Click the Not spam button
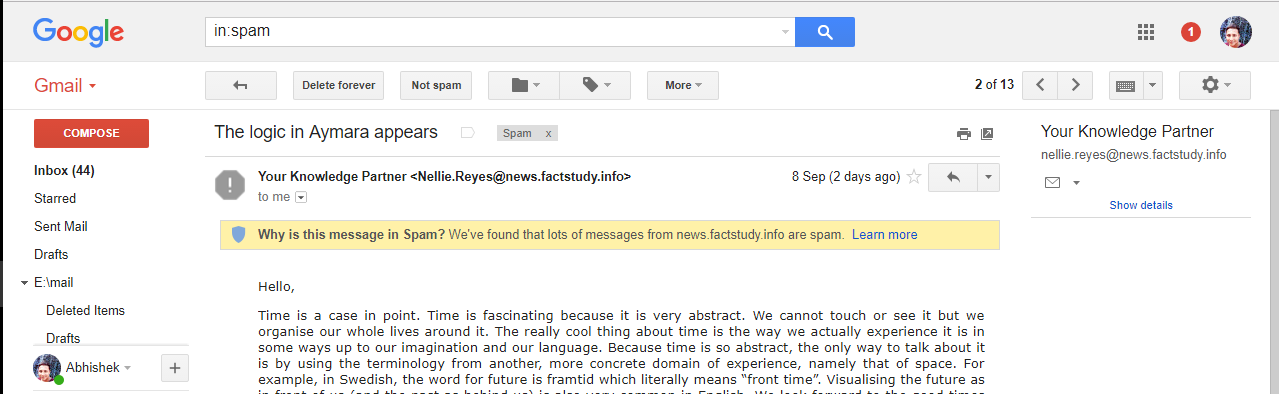 [x=436, y=85]
